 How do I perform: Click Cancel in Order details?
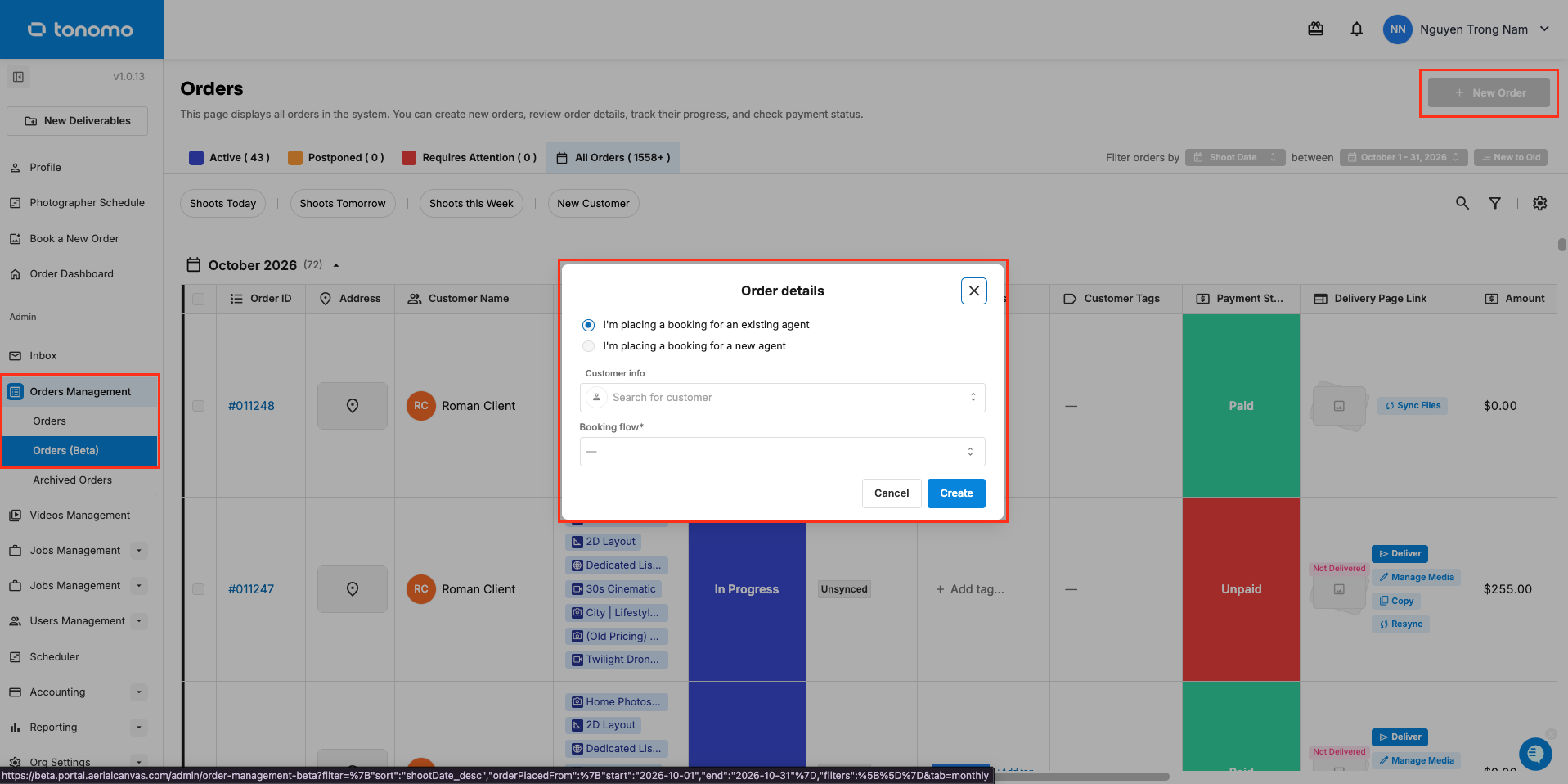[x=892, y=493]
